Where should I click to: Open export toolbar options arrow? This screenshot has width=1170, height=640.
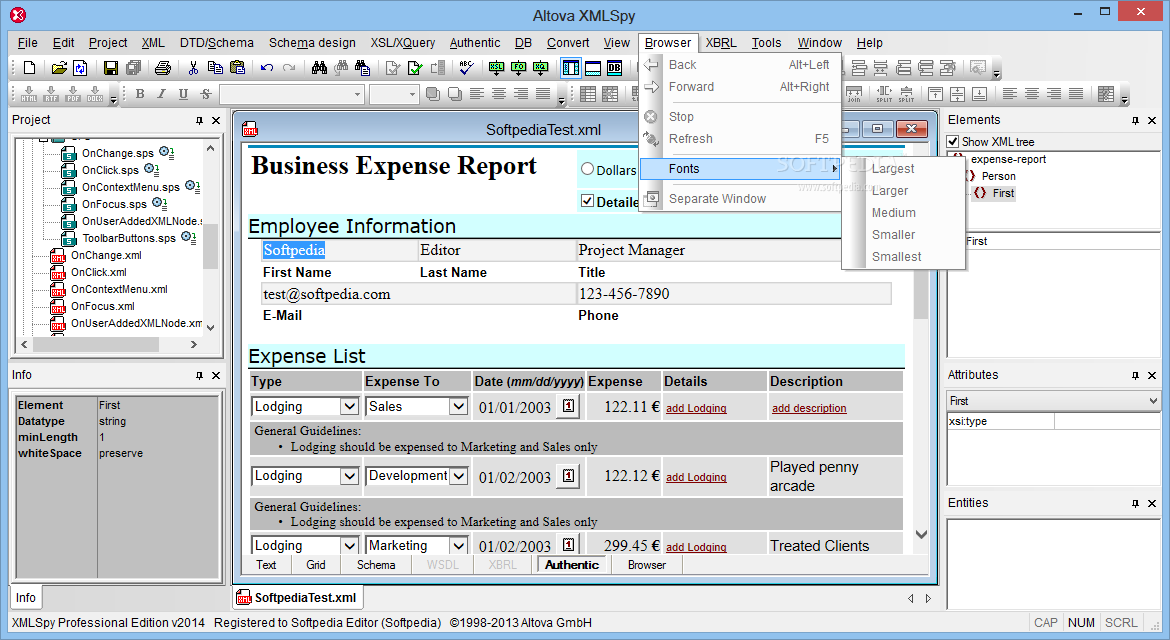point(113,97)
